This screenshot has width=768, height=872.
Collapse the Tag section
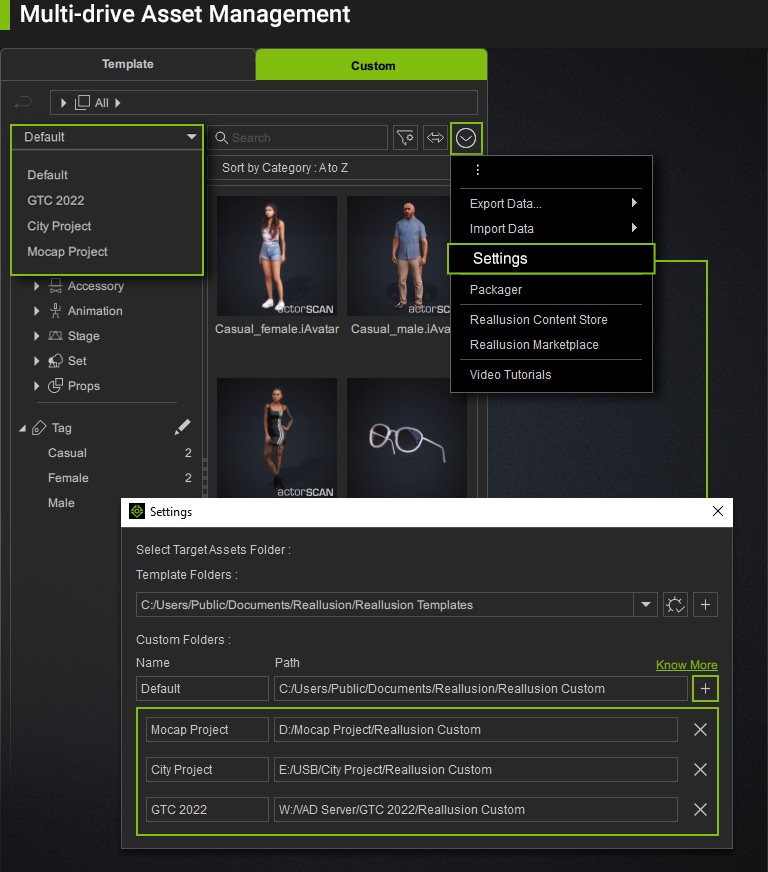point(22,428)
